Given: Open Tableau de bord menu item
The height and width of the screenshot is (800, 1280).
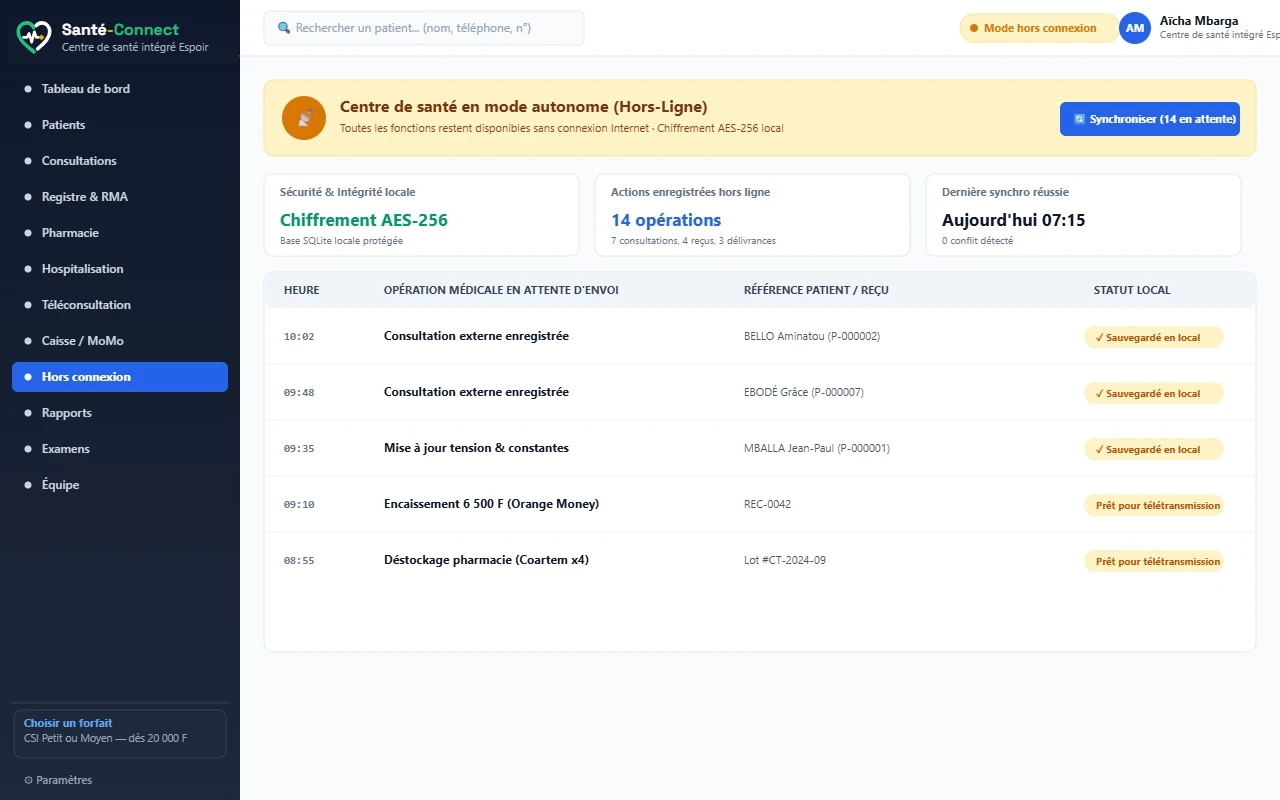Looking at the screenshot, I should [120, 89].
